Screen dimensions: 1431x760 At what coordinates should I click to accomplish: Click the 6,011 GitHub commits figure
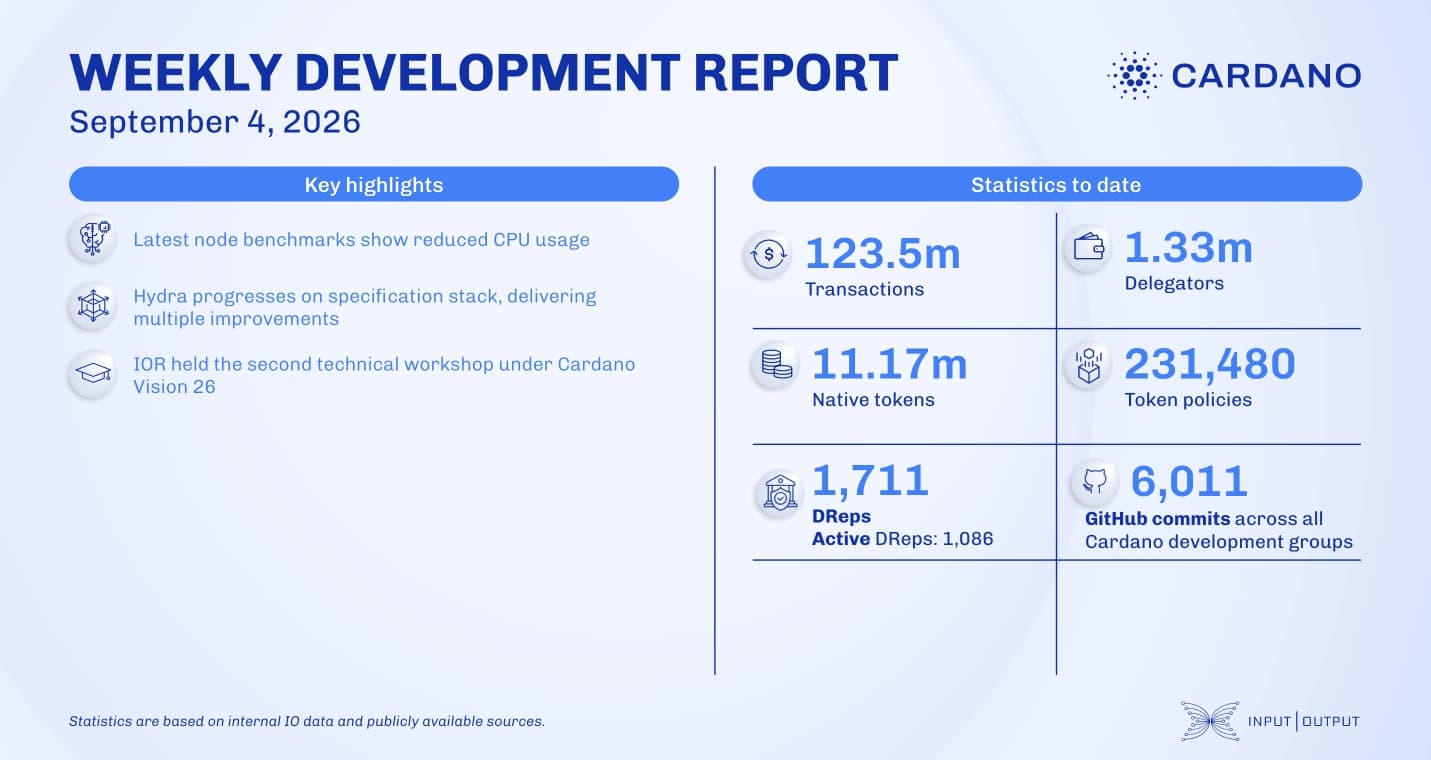(x=1189, y=481)
